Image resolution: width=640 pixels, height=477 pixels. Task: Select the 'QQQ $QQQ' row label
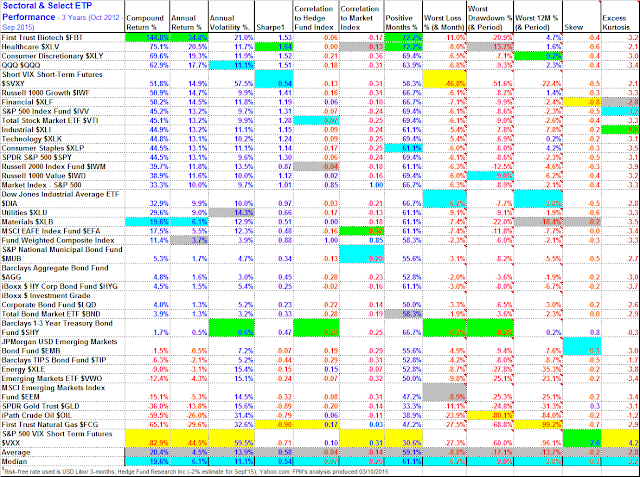click(x=20, y=65)
